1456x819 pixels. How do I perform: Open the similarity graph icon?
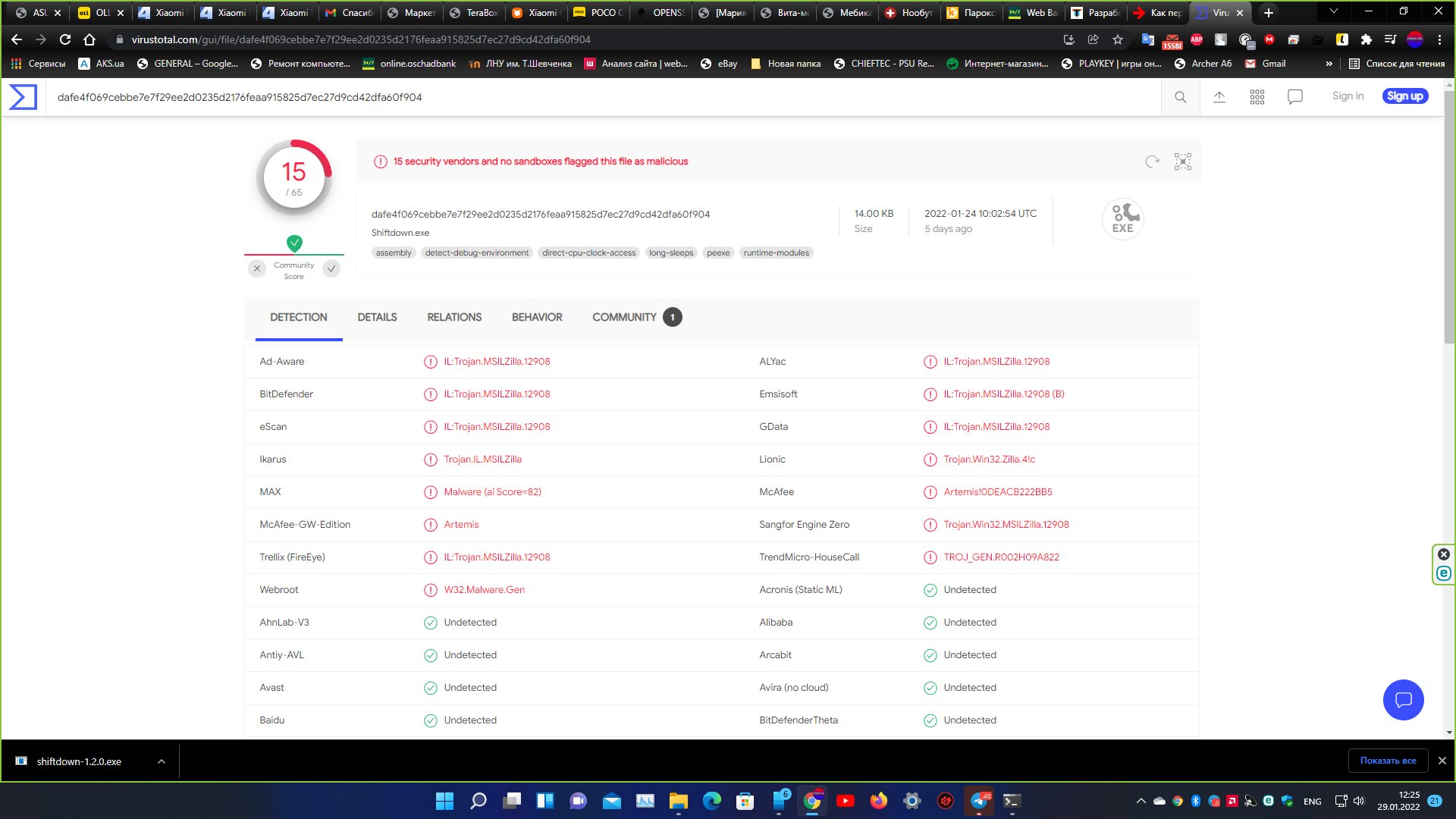[1183, 162]
